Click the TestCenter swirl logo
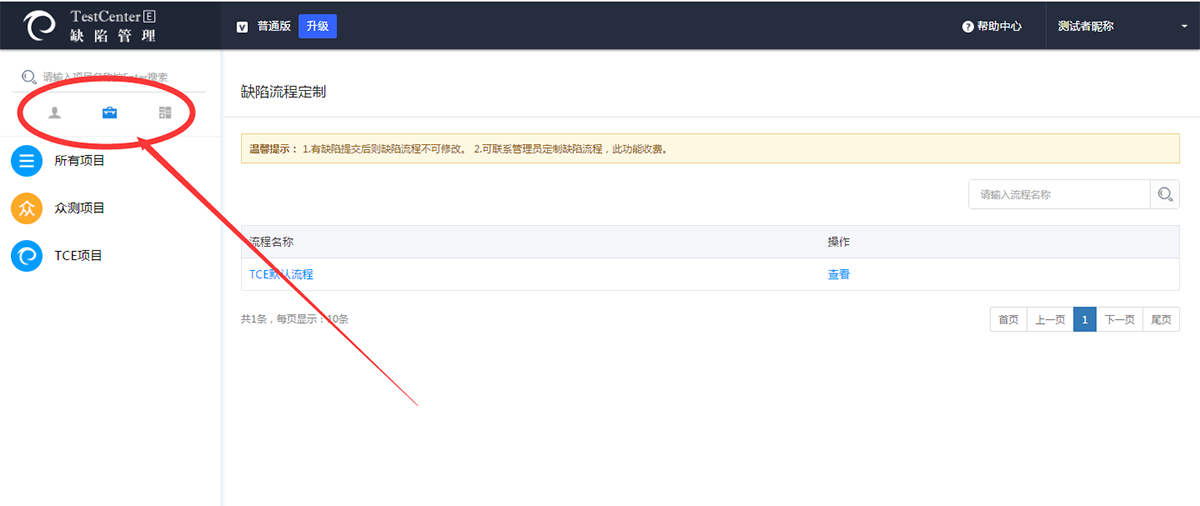 point(41,26)
